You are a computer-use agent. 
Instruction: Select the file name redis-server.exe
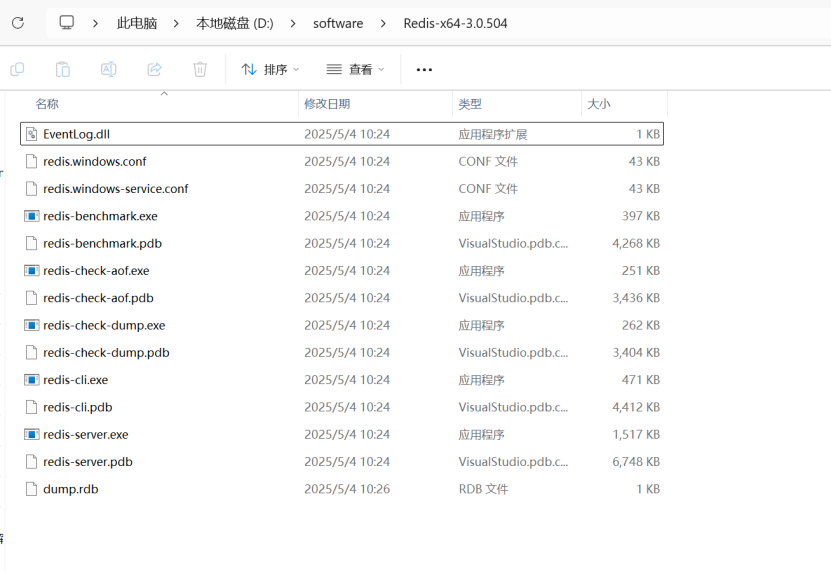(x=85, y=435)
